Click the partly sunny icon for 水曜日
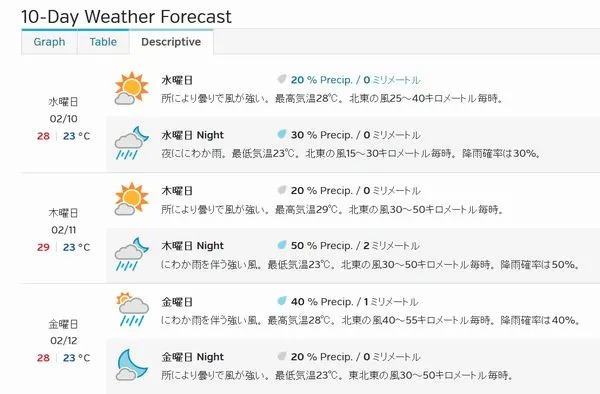The image size is (600, 394). point(131,88)
